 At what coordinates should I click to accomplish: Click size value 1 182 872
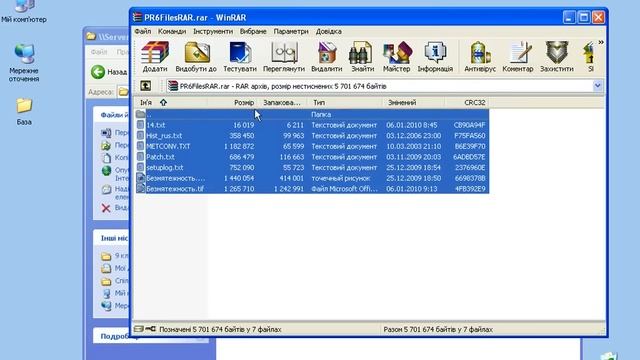click(239, 146)
